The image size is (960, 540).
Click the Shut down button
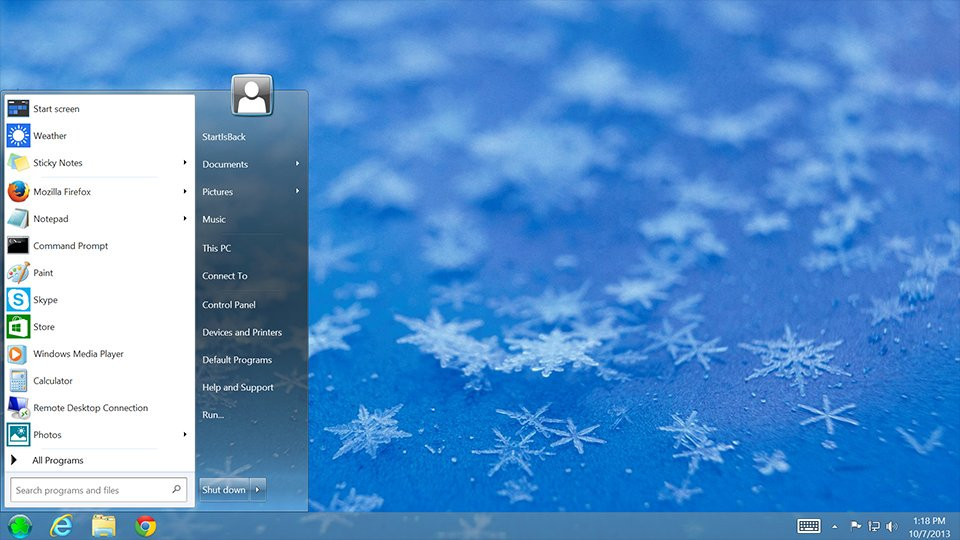224,489
